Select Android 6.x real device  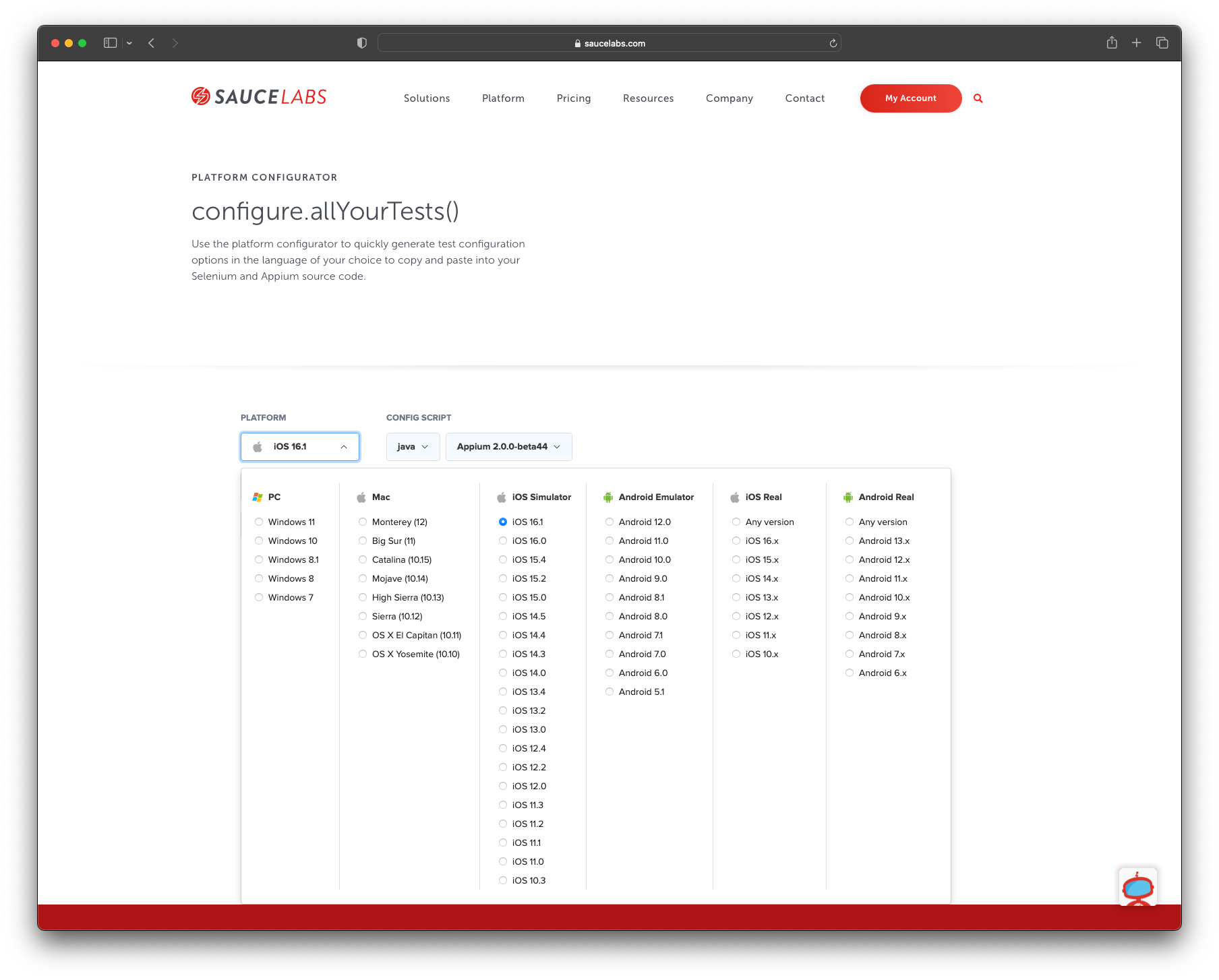coord(876,673)
